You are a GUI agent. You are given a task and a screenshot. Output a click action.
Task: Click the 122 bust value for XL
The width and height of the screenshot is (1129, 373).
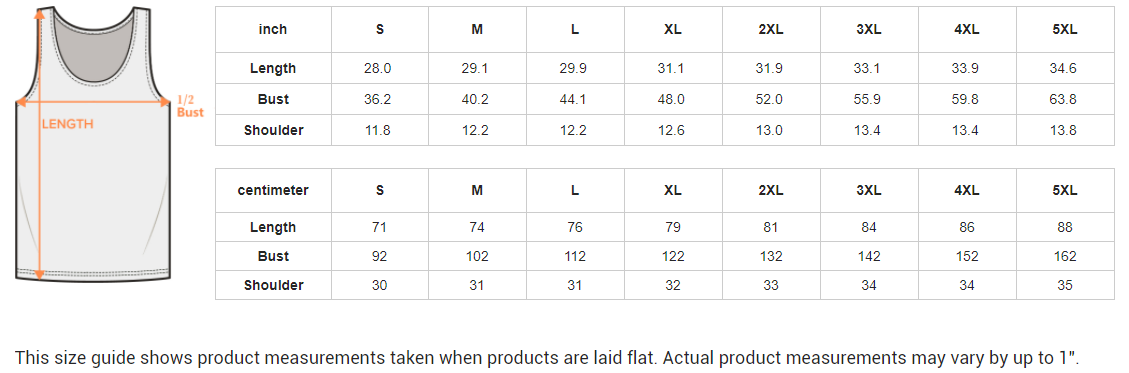click(x=673, y=256)
